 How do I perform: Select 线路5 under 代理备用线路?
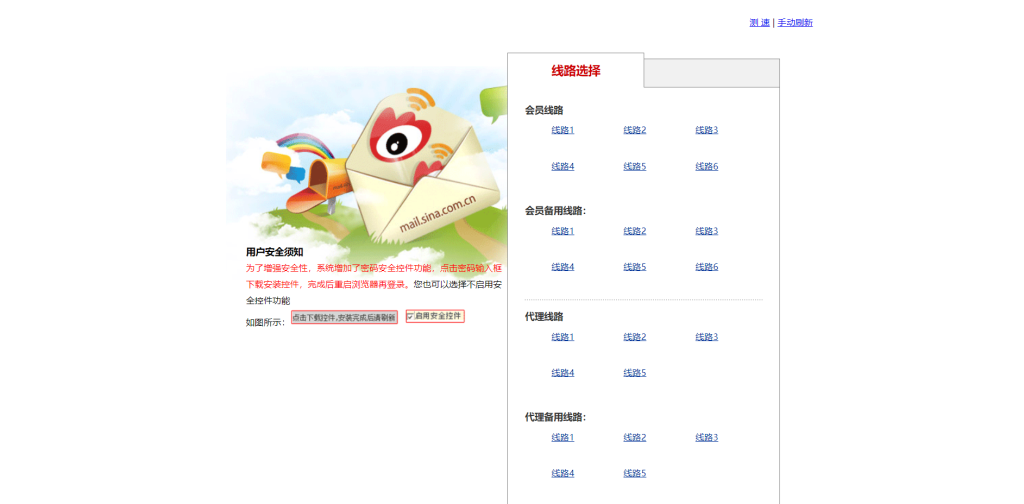(634, 473)
